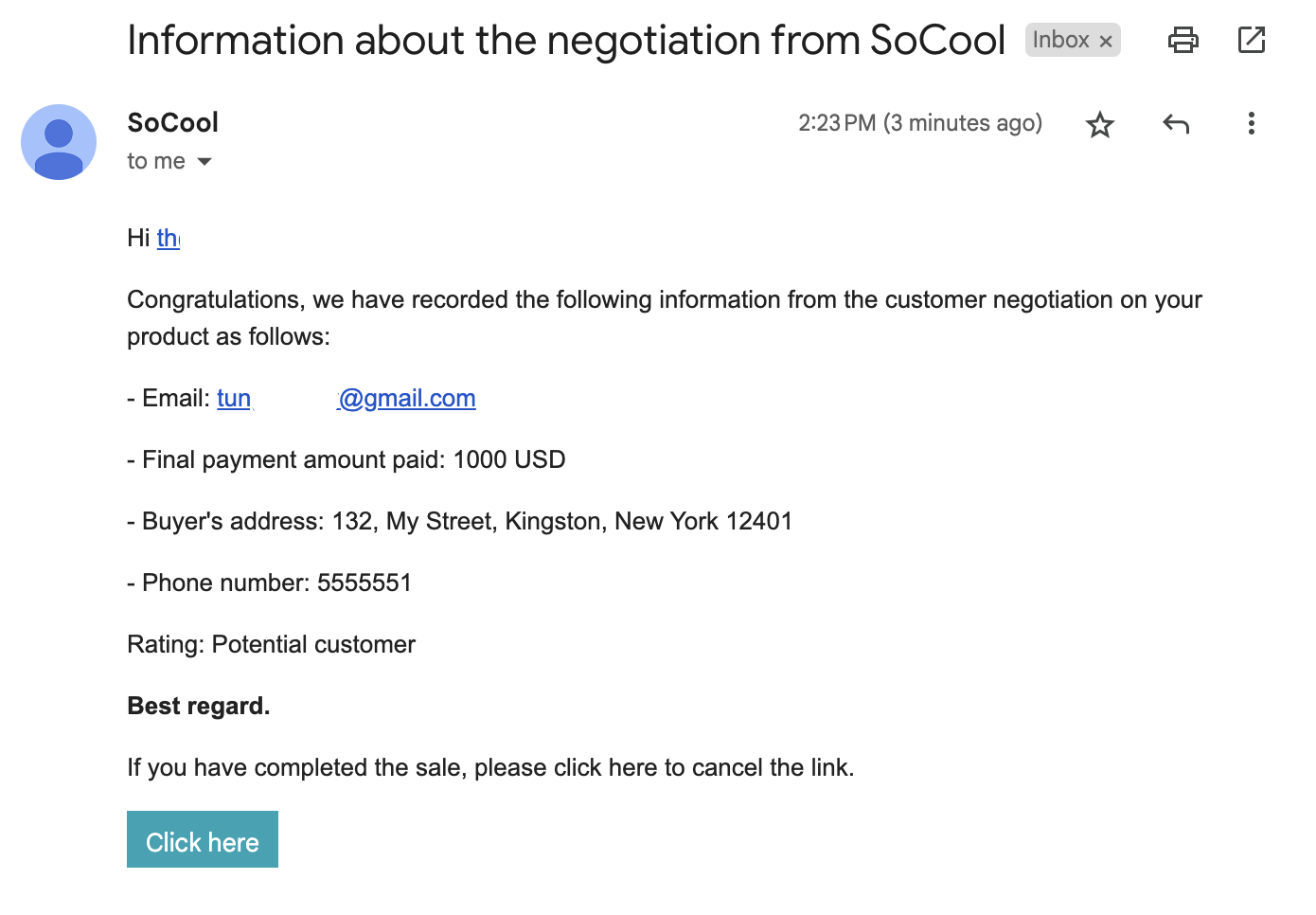The image size is (1316, 915).
Task: Click the sender name SoCool
Action: 172,123
